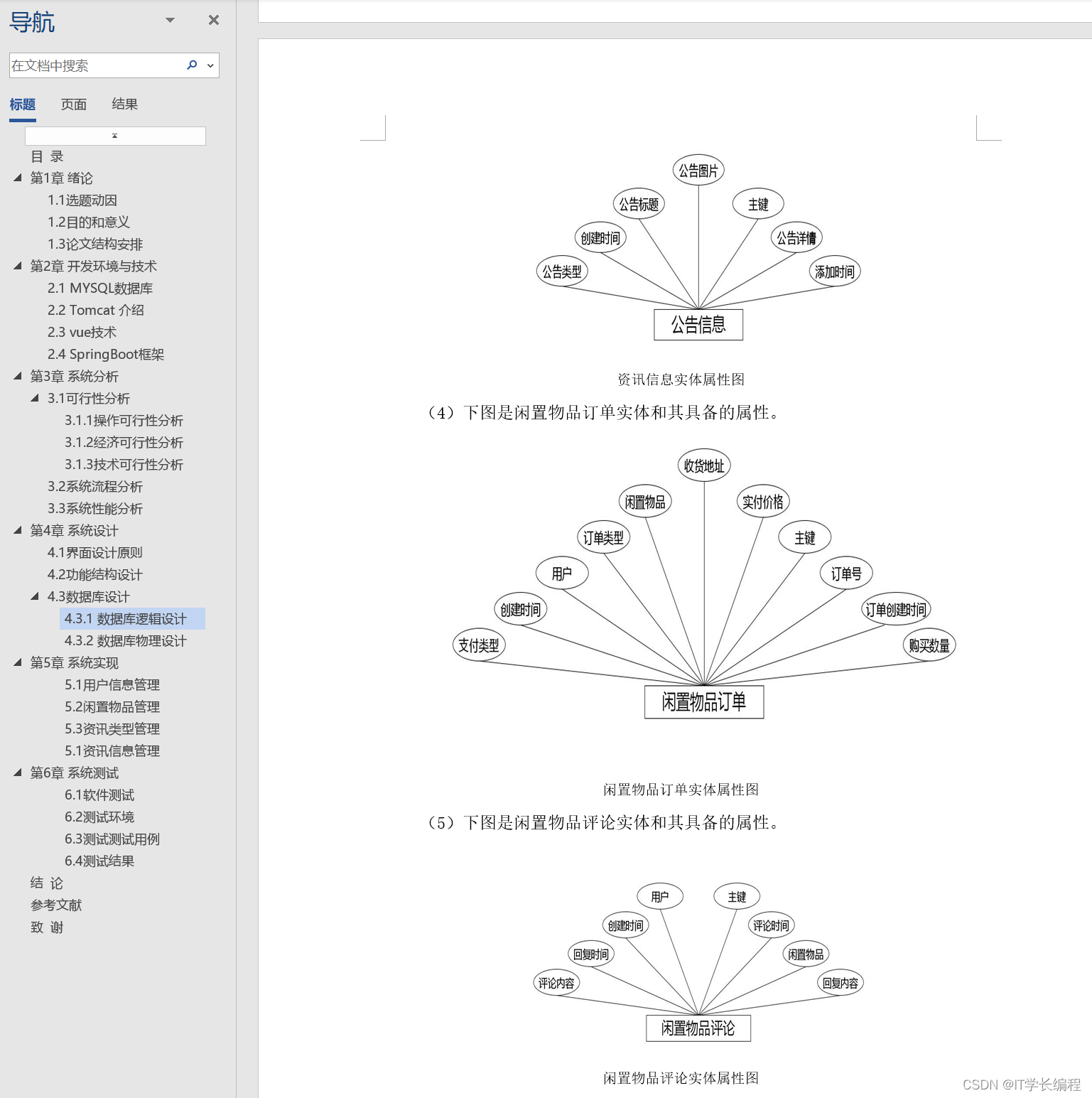Collapse the 第4章 系统设计 heading
Screen dimensions: 1092x1098
18,530
